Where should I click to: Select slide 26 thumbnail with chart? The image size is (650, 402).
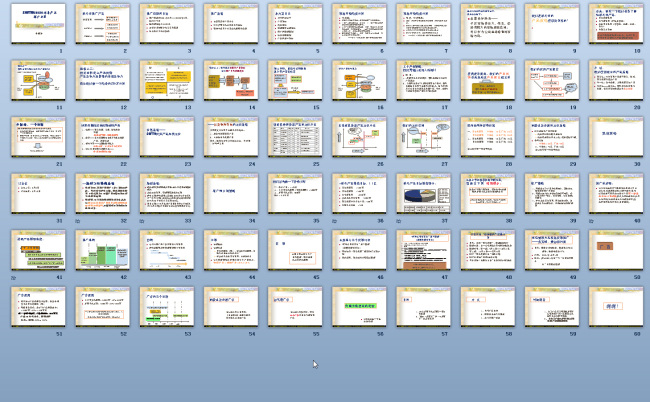click(x=359, y=136)
